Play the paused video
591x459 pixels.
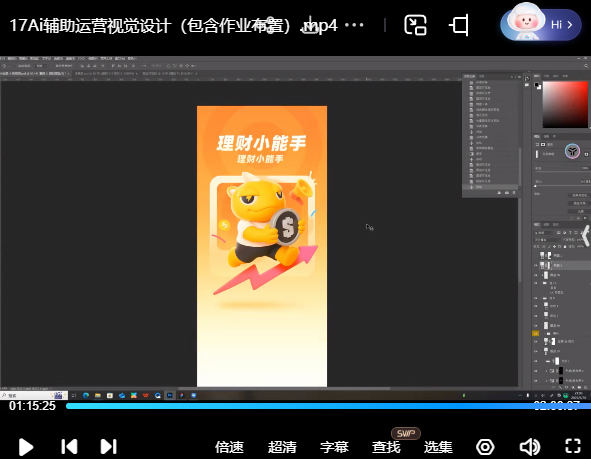[26, 447]
